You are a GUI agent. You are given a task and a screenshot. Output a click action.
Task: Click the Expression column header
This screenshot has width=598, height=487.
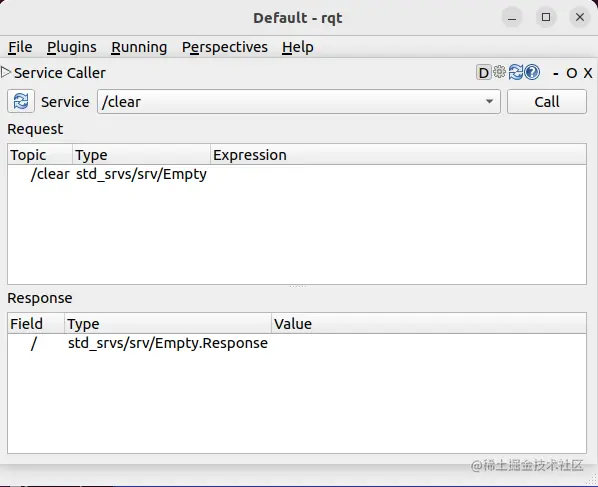(x=398, y=155)
